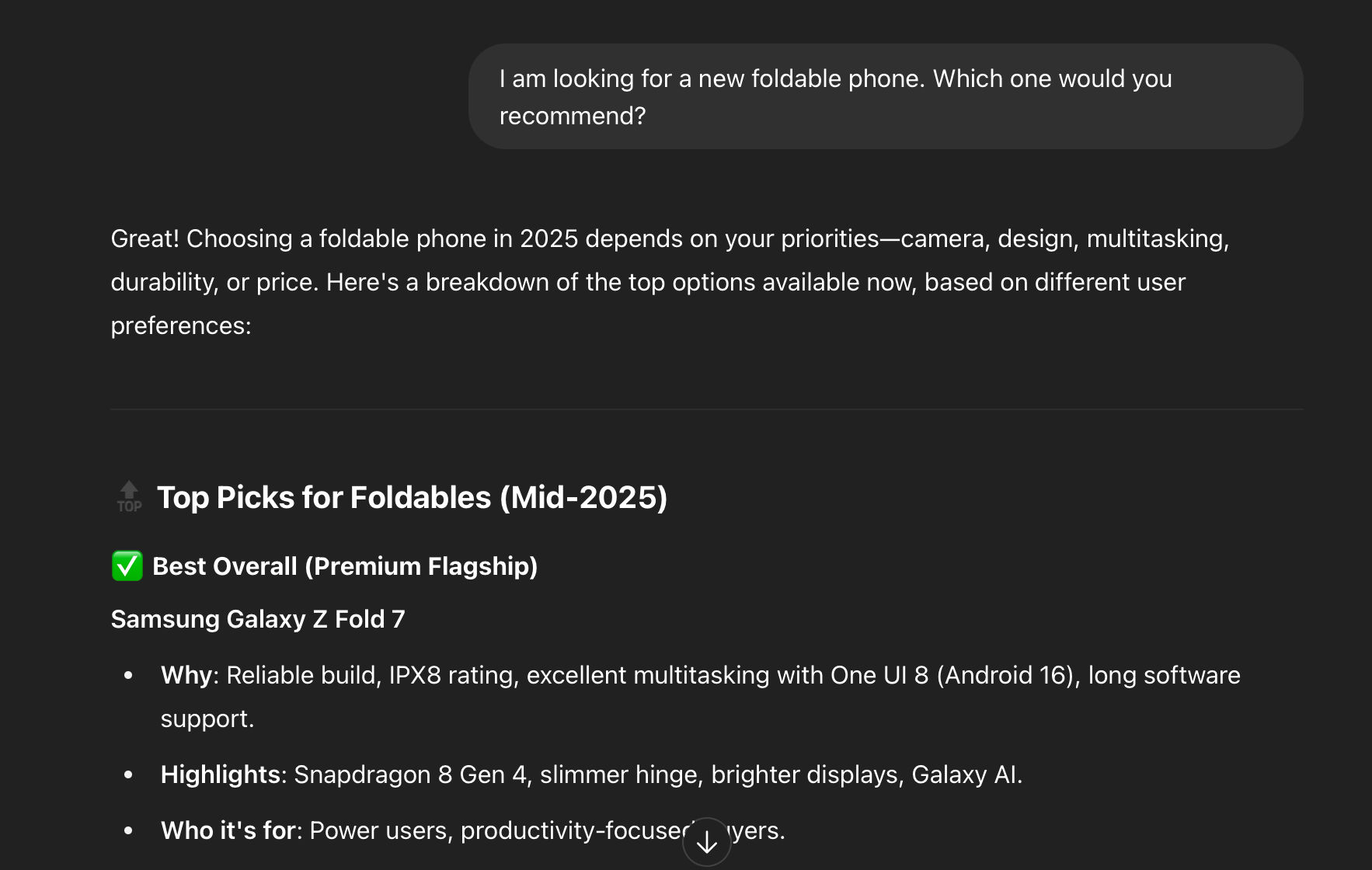
Task: Click the bold Highlights label
Action: [x=221, y=774]
